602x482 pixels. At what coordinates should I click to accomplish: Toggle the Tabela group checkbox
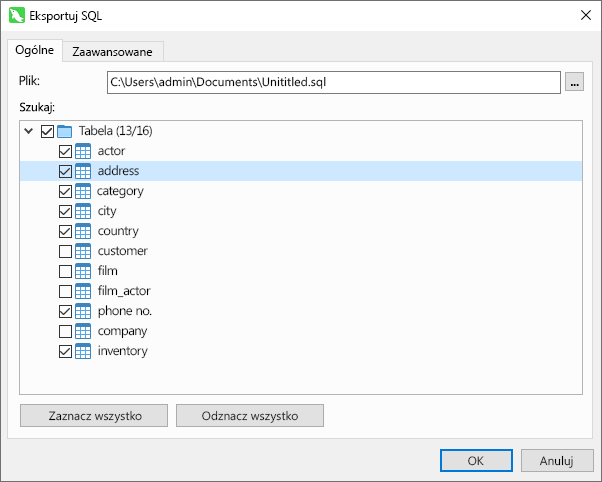47,131
